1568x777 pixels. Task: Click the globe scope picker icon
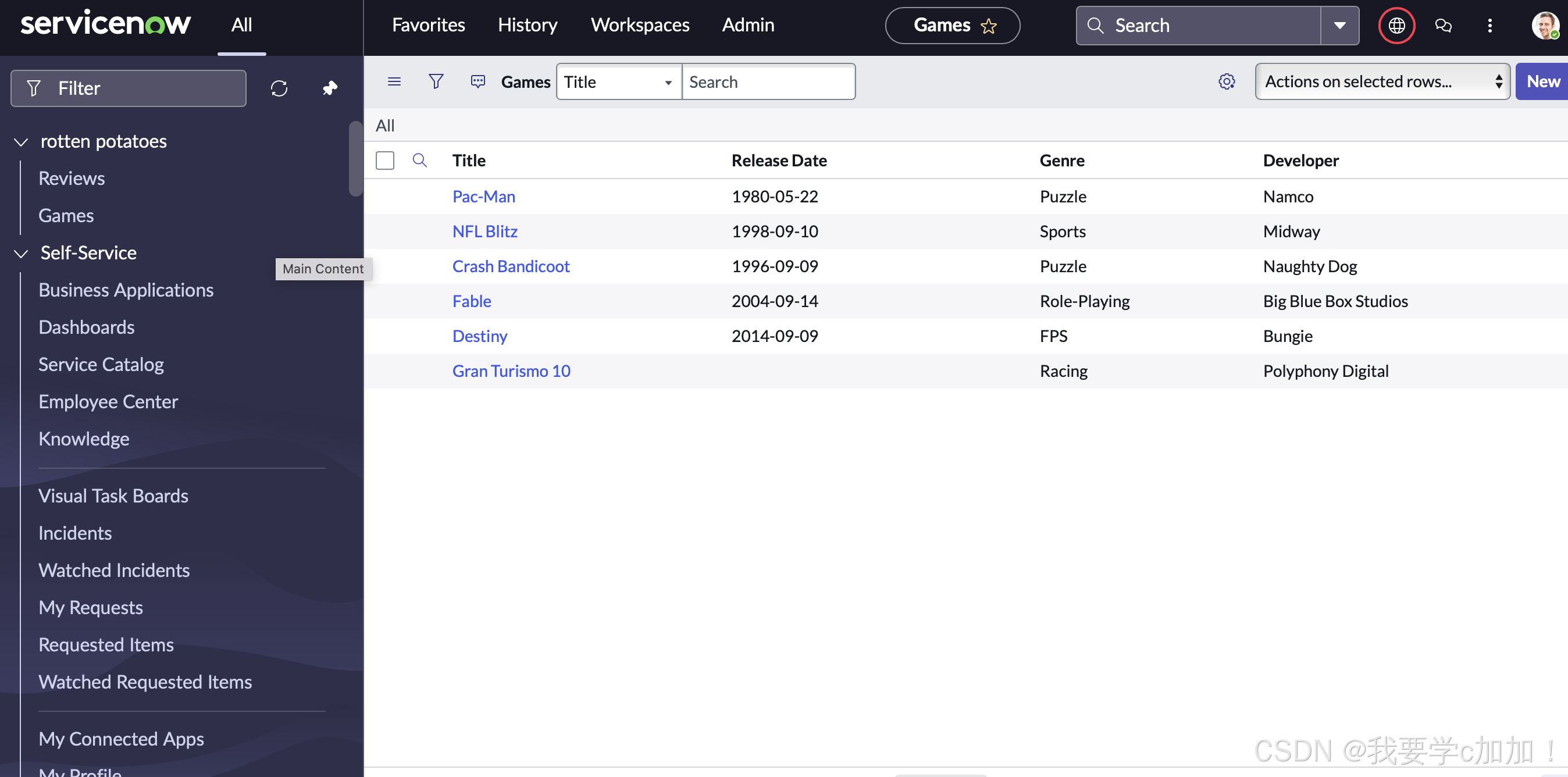pos(1396,26)
